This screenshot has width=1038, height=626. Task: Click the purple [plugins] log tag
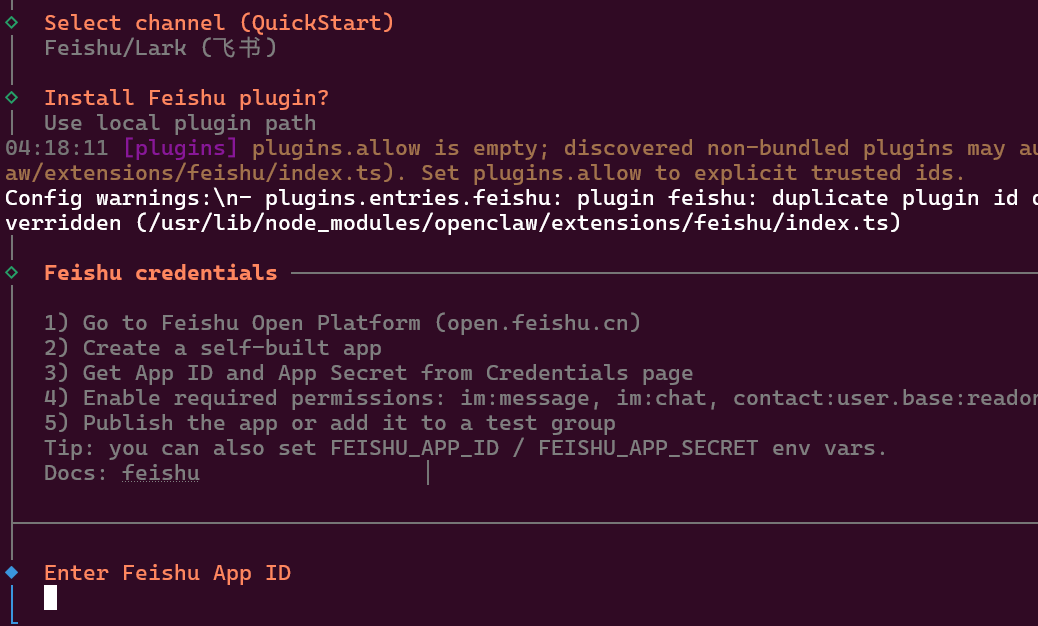(x=180, y=148)
